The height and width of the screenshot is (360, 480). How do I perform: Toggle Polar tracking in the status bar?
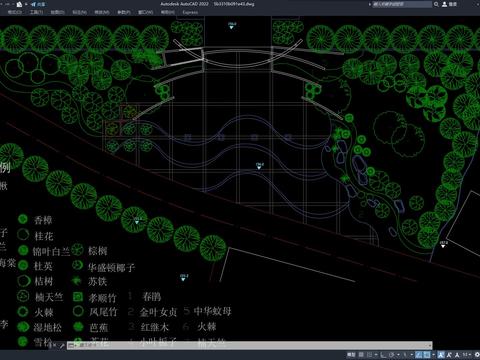pos(391,355)
